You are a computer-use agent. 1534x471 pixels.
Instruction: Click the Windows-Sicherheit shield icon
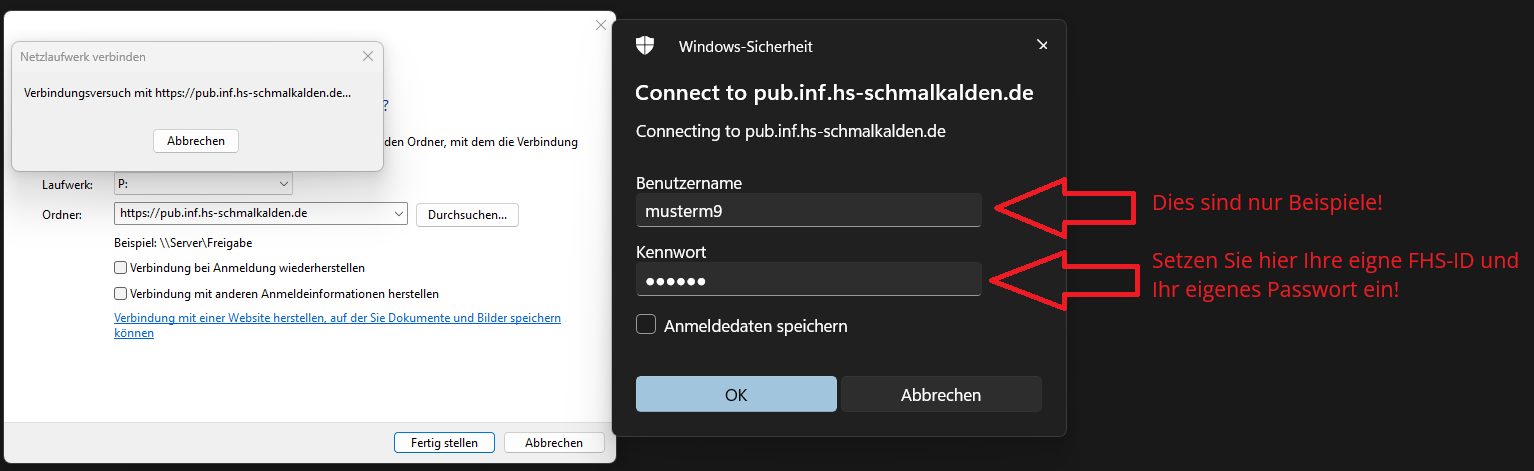click(645, 45)
